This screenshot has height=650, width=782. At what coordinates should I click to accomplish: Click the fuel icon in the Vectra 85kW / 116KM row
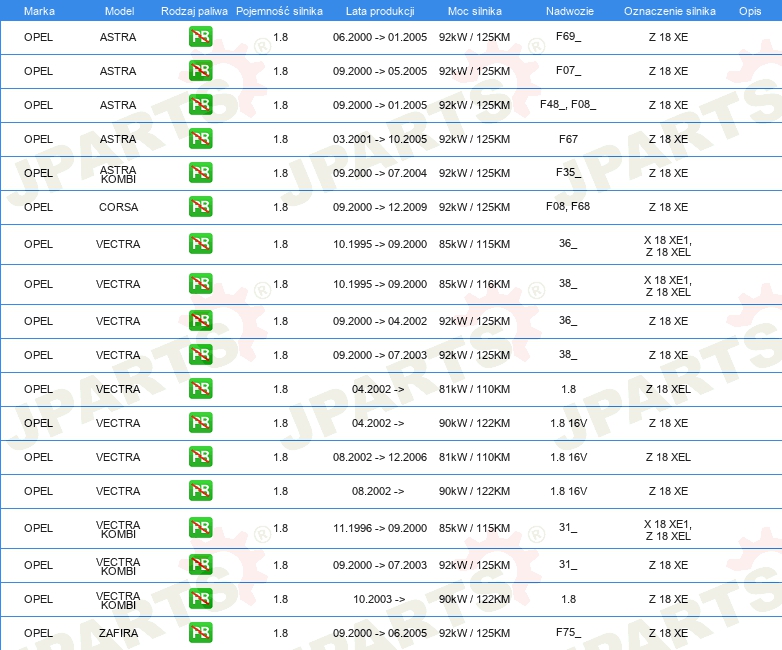[200, 283]
